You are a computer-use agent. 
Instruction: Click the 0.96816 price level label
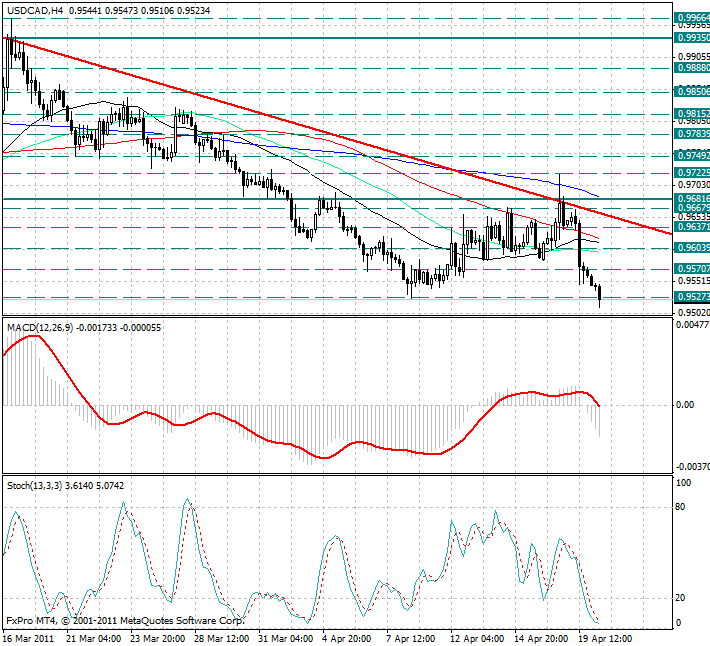(690, 199)
